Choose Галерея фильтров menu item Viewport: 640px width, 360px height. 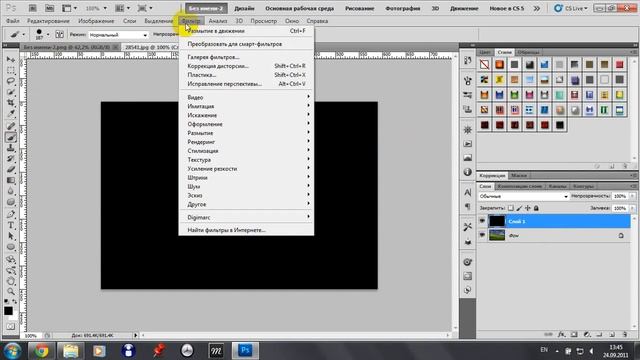pyautogui.click(x=213, y=57)
